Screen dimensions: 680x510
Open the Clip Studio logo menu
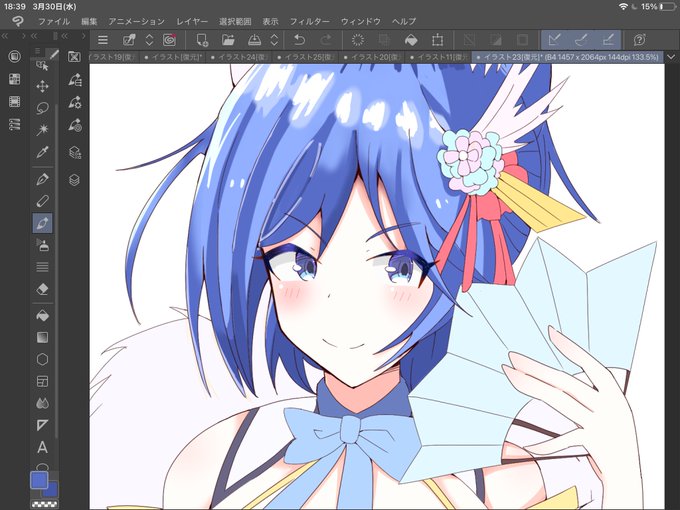(x=18, y=21)
